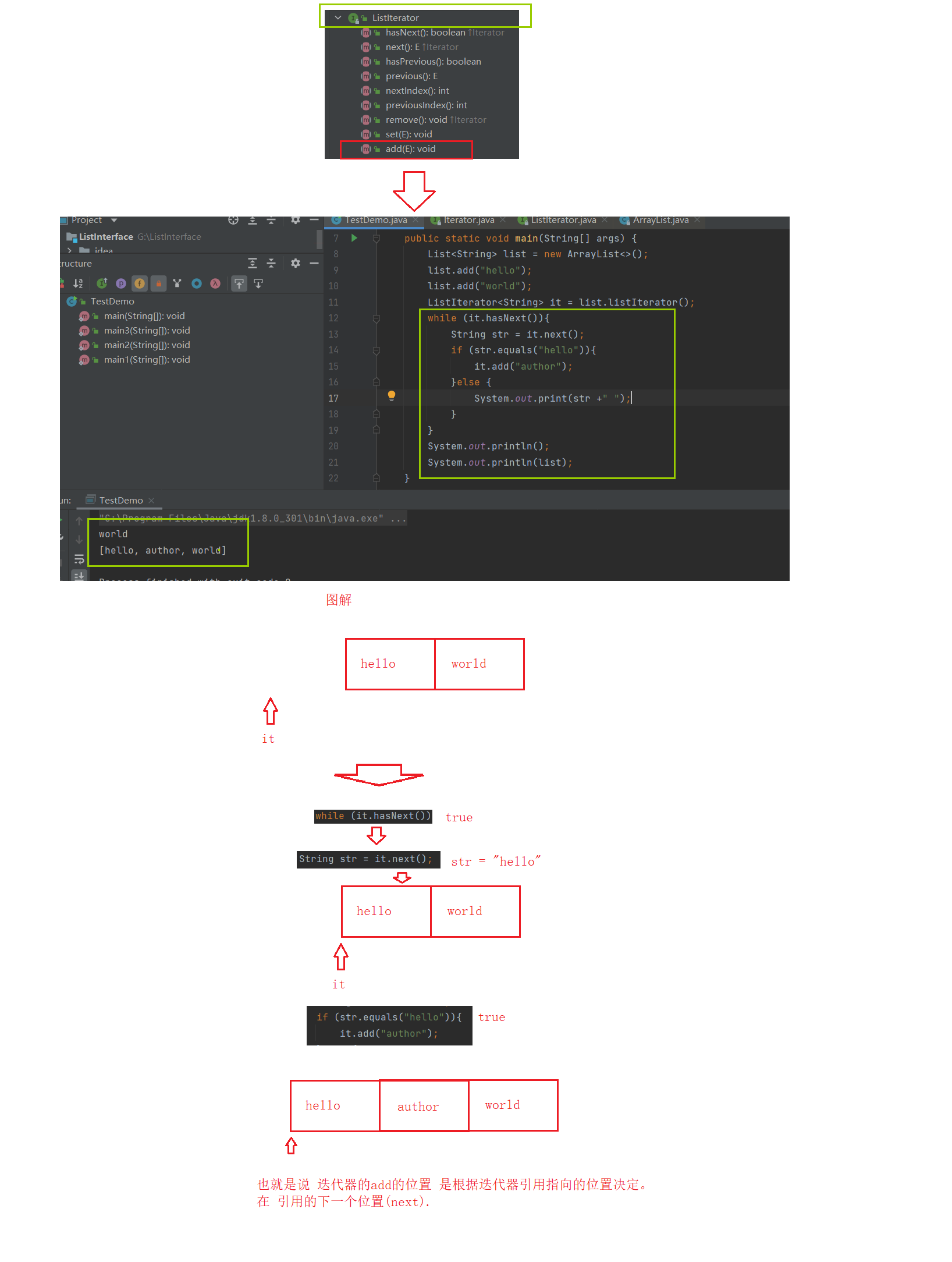Click Locate file target icon in Project panel

(x=233, y=220)
